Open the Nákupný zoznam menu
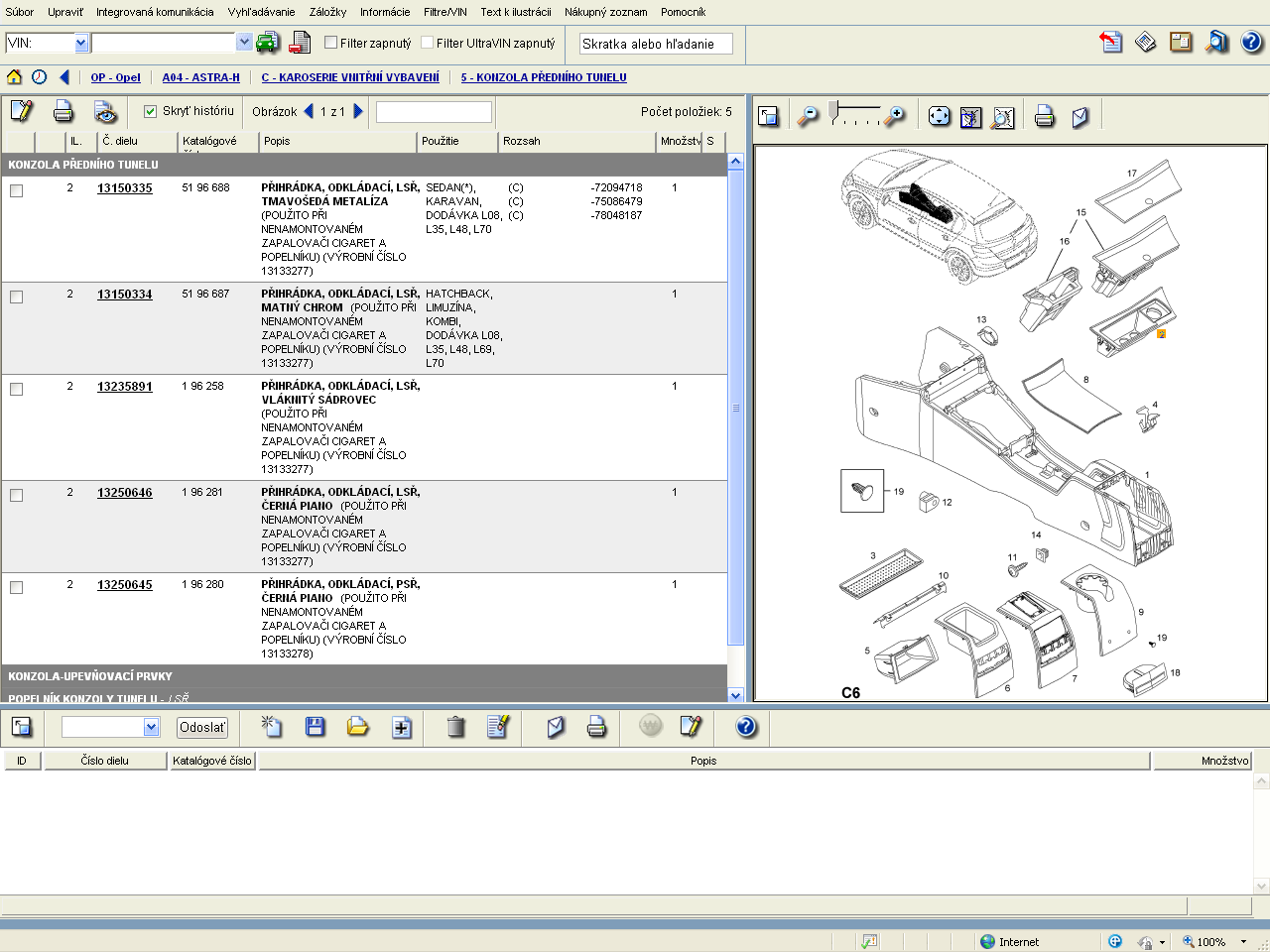Viewport: 1270px width, 952px height. [x=605, y=12]
